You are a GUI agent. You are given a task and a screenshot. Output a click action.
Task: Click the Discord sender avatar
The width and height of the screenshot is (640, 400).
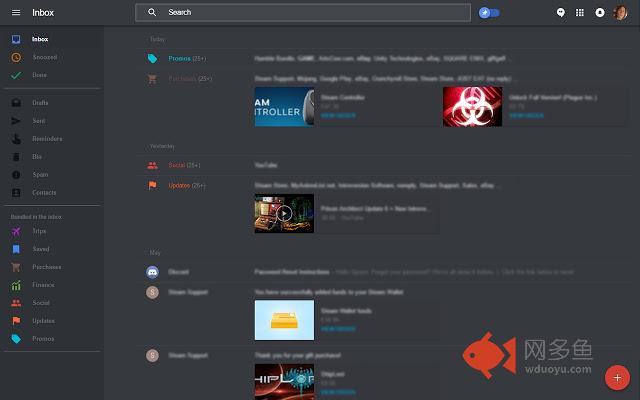click(x=152, y=272)
